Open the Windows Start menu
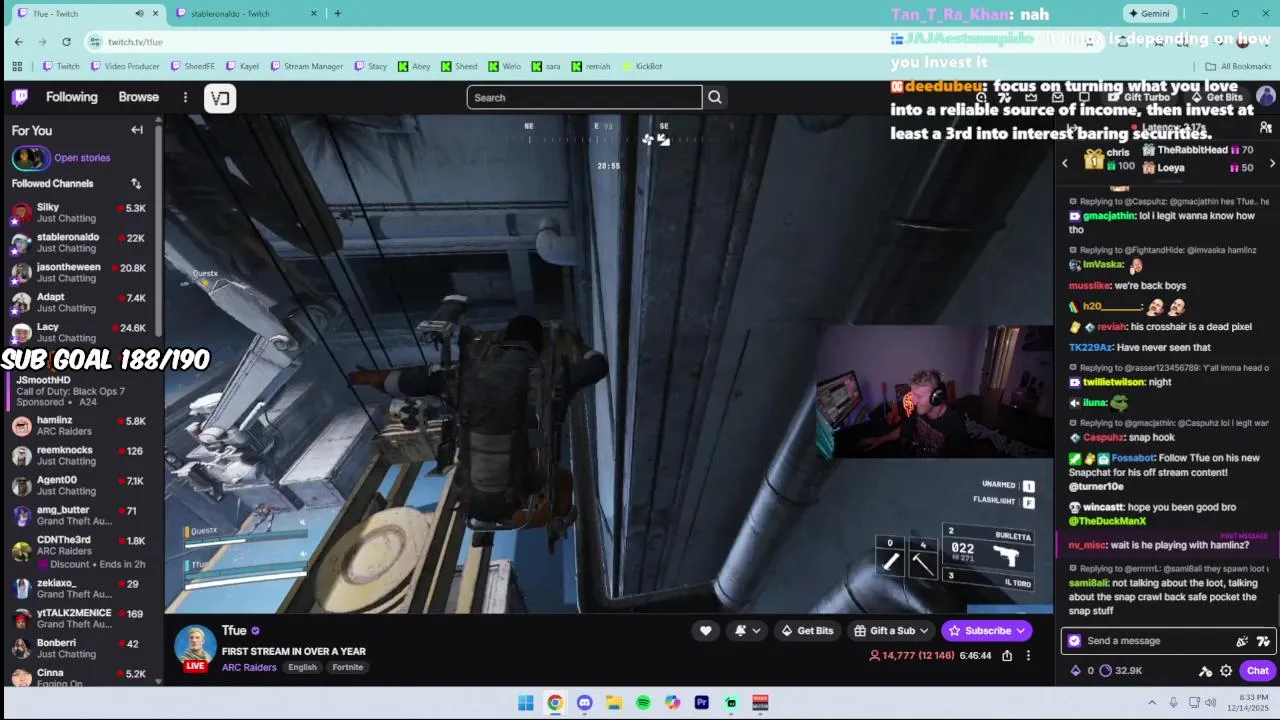Screen dimensions: 1280x720 click(x=526, y=703)
